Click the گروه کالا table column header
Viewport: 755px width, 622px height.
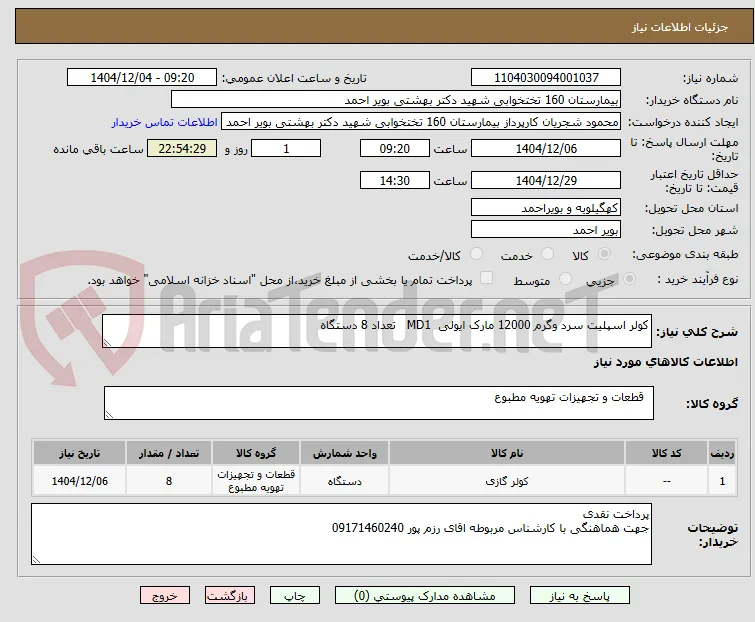[x=256, y=453]
